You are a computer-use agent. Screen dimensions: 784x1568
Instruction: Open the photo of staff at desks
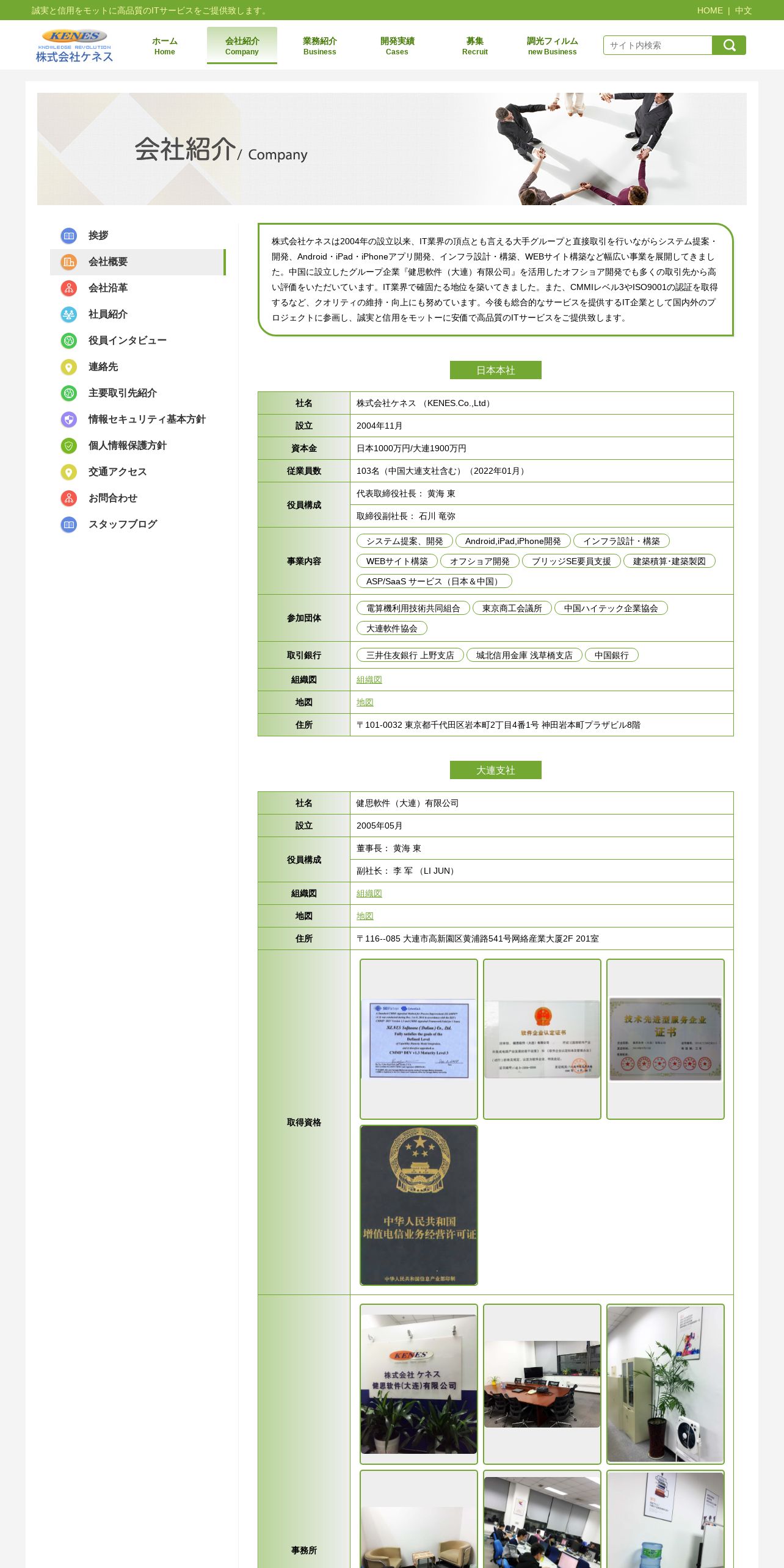(542, 1519)
